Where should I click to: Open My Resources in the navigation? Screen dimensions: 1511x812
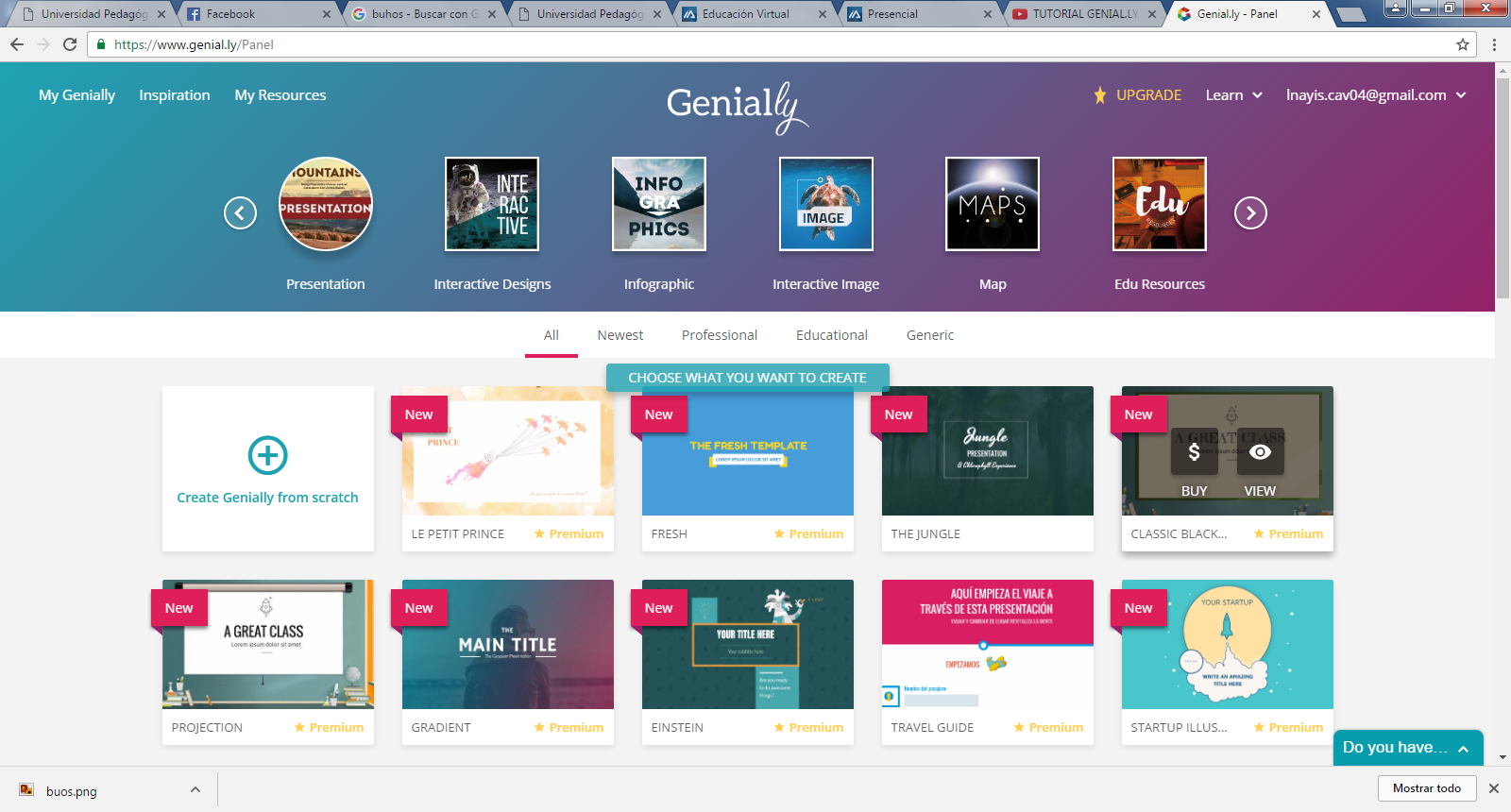(x=280, y=95)
